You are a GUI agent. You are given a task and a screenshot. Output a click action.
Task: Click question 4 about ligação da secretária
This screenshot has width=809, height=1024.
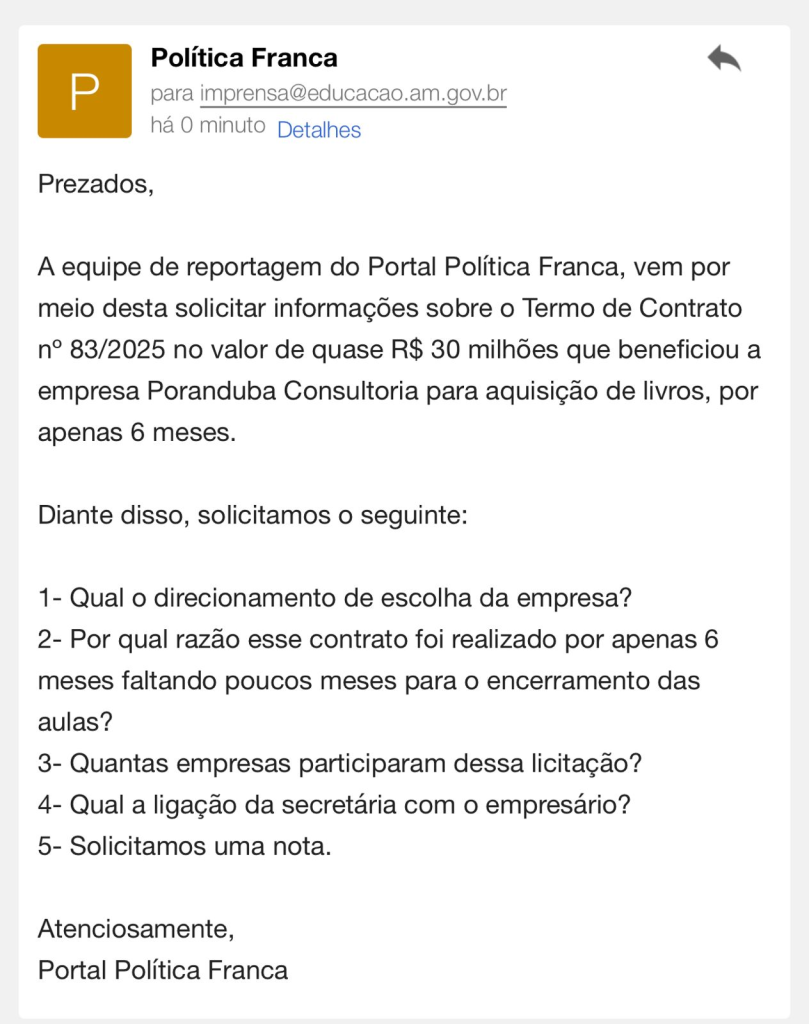pos(335,805)
